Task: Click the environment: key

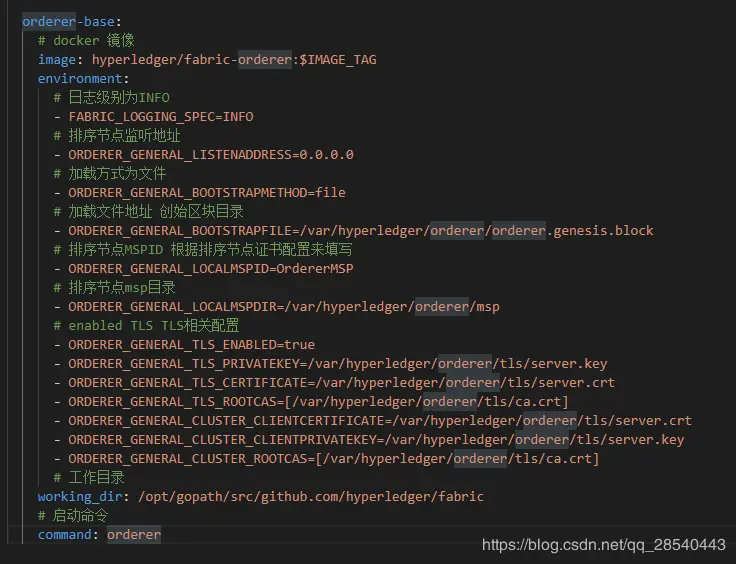Action: coord(83,78)
